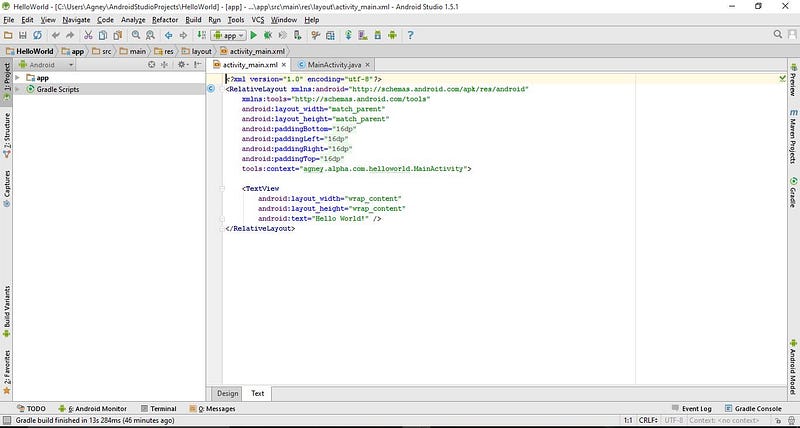This screenshot has height=428, width=800.
Task: Toggle the Maven Projects side panel
Action: [x=793, y=136]
